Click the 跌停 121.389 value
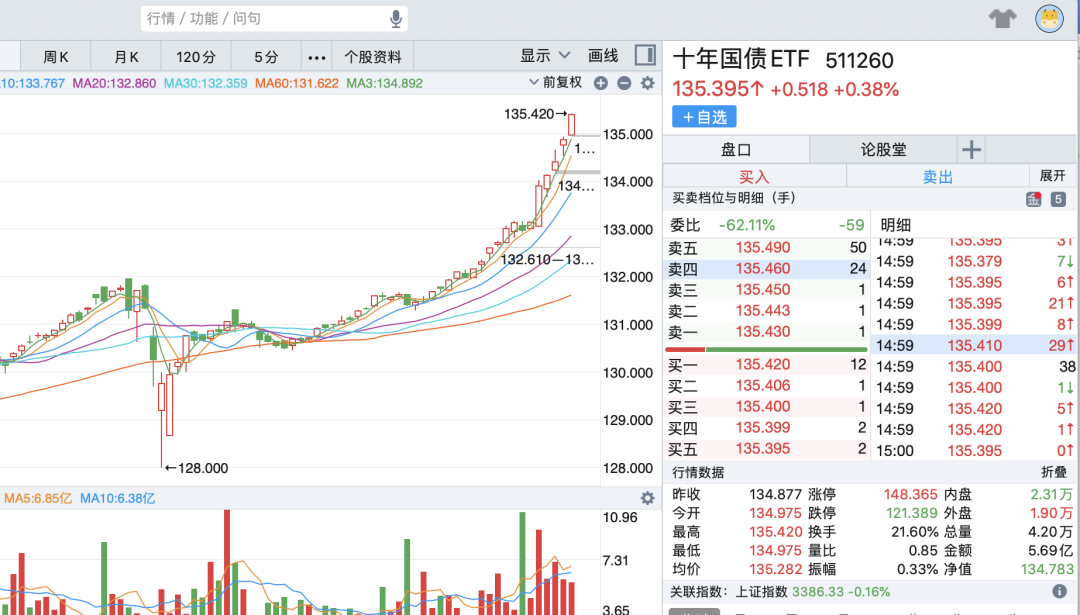The width and height of the screenshot is (1080, 615). coord(912,513)
